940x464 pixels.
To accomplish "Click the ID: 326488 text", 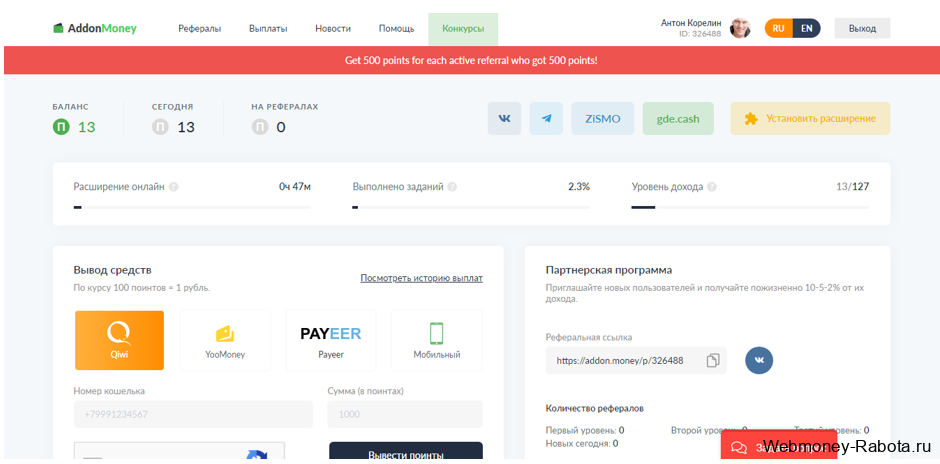I will tap(700, 34).
